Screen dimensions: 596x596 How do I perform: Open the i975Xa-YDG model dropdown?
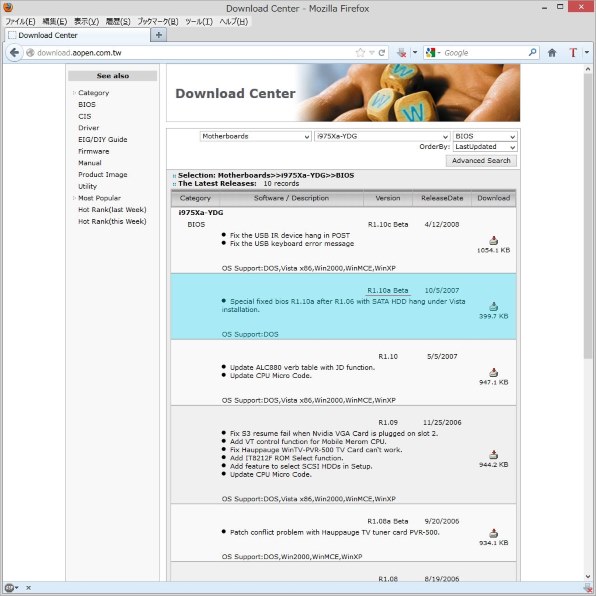[382, 136]
